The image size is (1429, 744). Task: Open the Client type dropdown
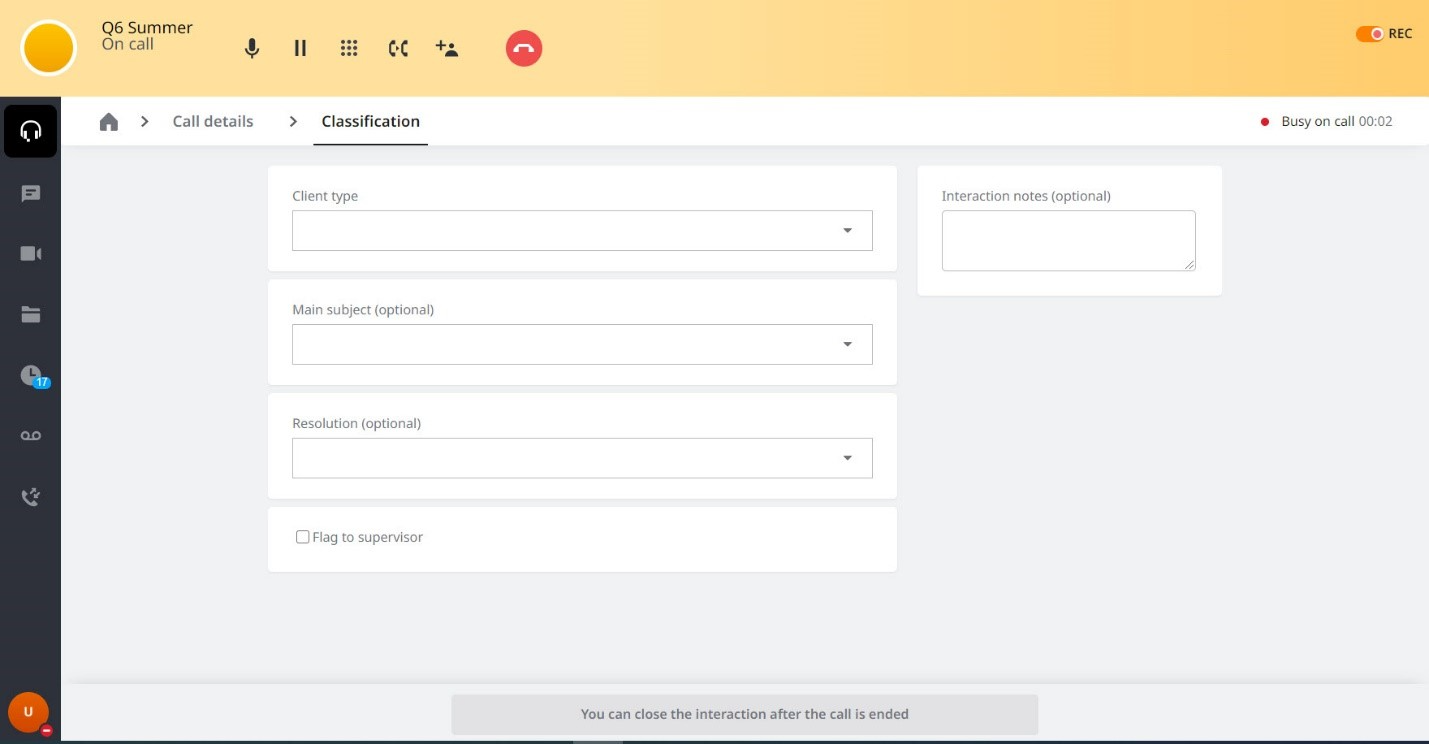582,230
